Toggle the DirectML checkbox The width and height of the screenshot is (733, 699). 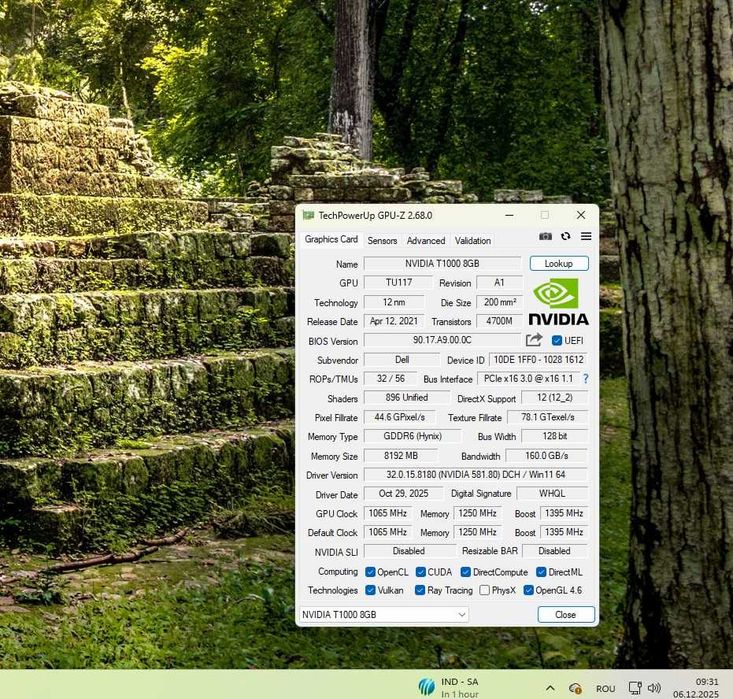coord(541,572)
